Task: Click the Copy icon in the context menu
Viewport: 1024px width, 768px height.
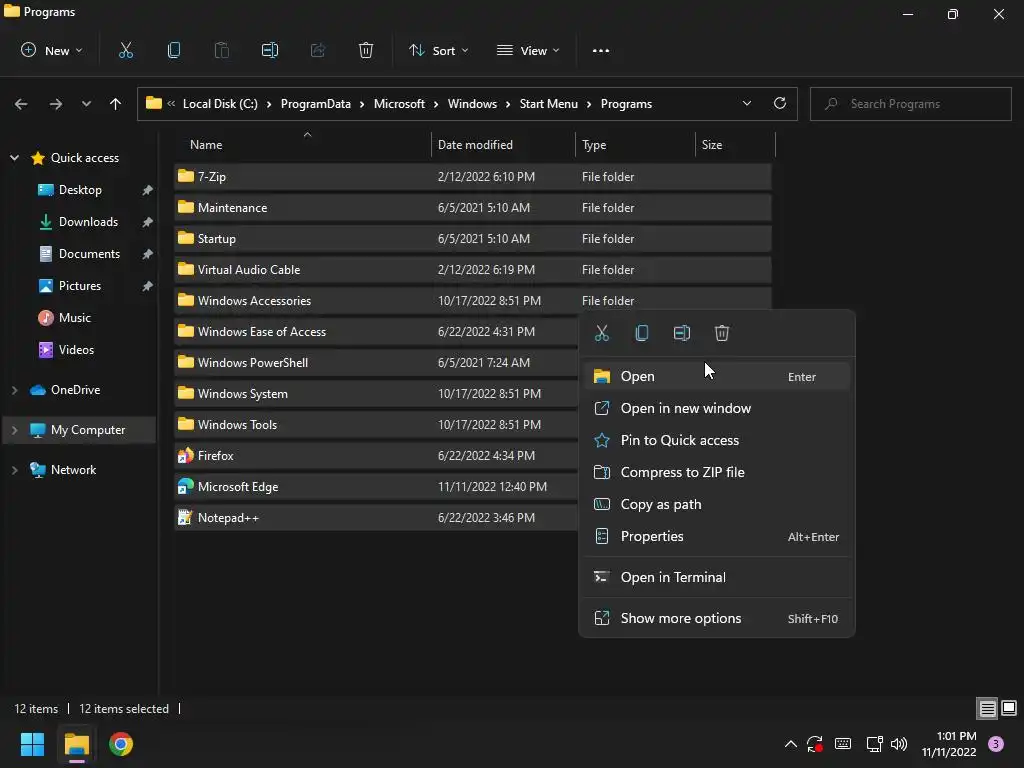Action: pos(641,333)
